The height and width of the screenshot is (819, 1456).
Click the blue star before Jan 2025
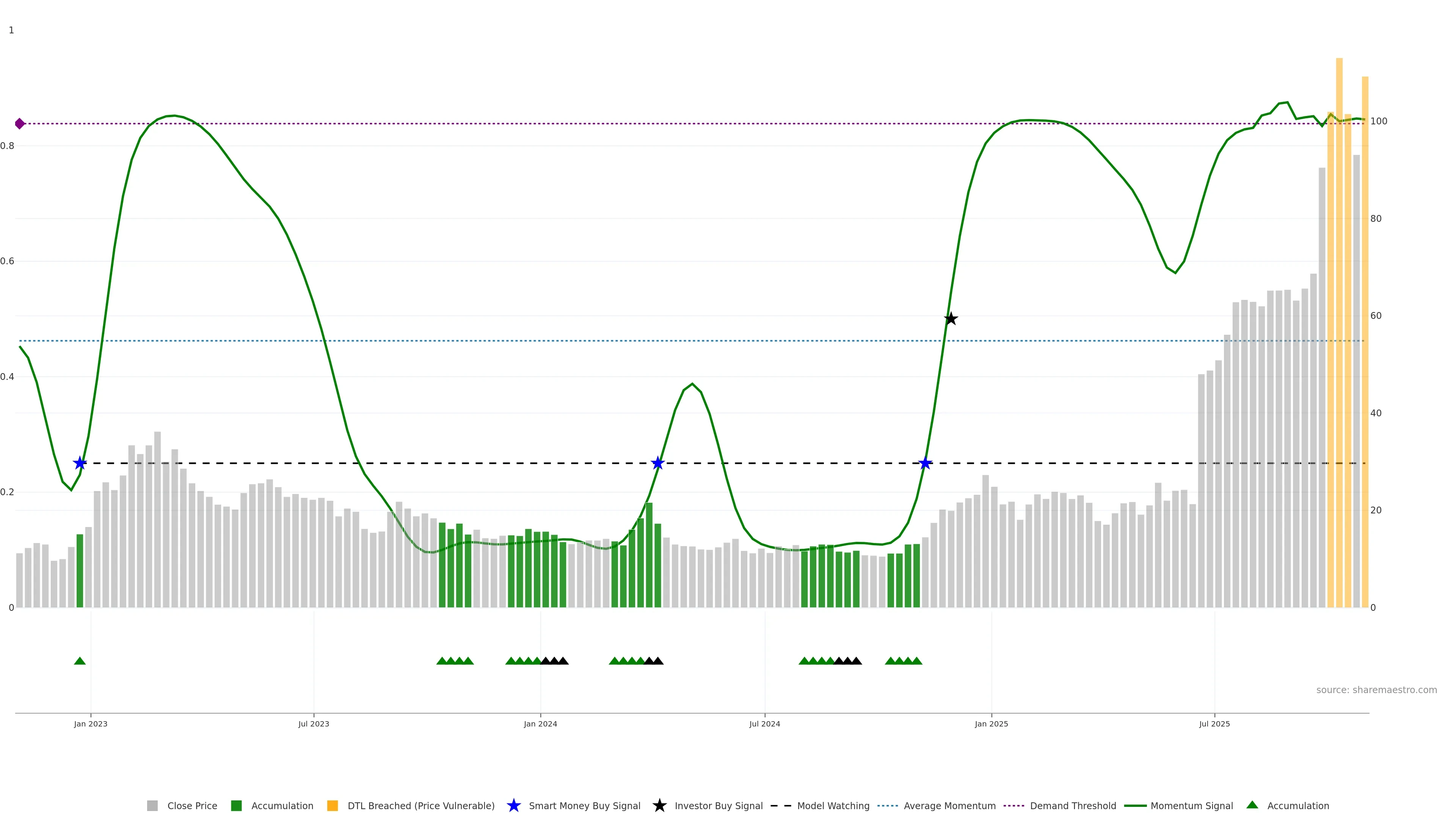coord(925,463)
